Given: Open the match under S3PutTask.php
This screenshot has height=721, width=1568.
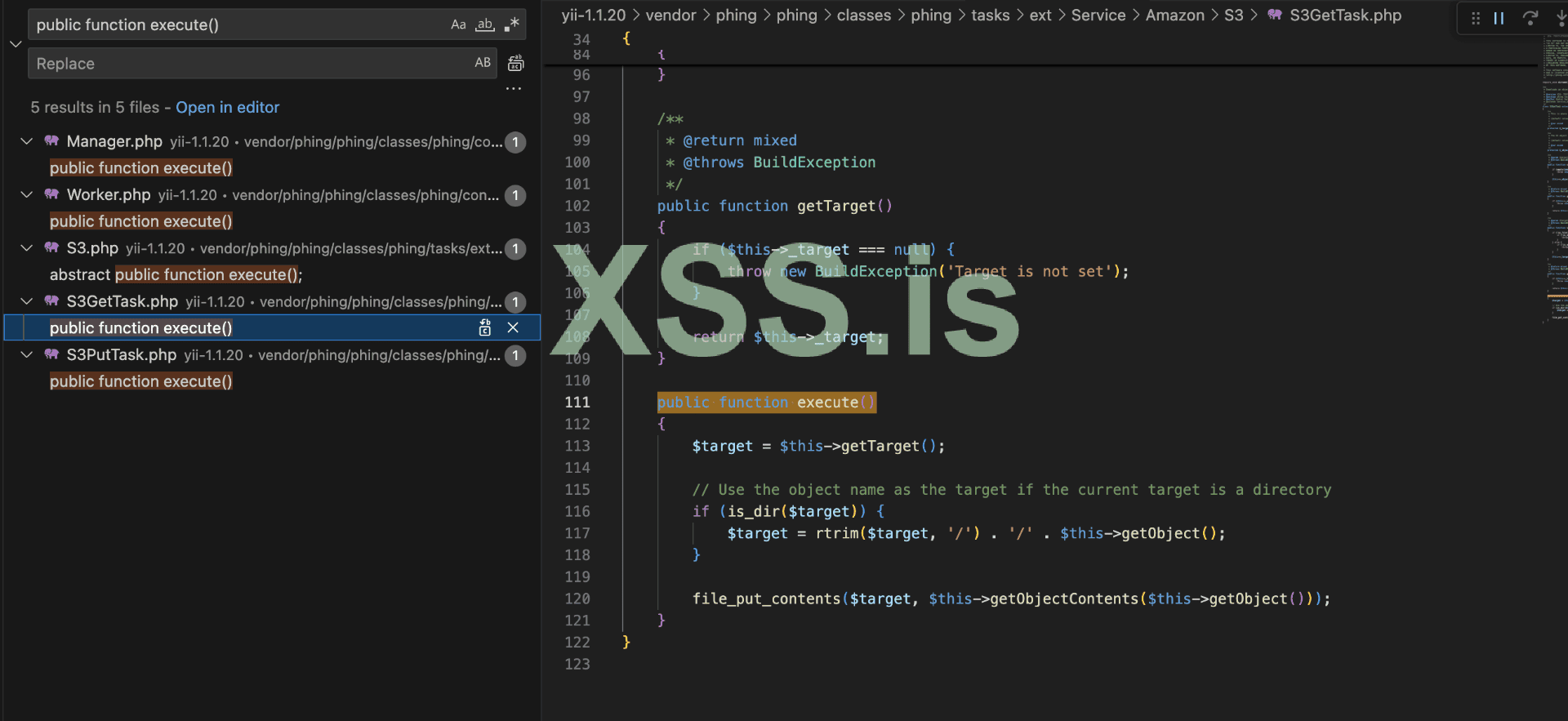Looking at the screenshot, I should 141,381.
